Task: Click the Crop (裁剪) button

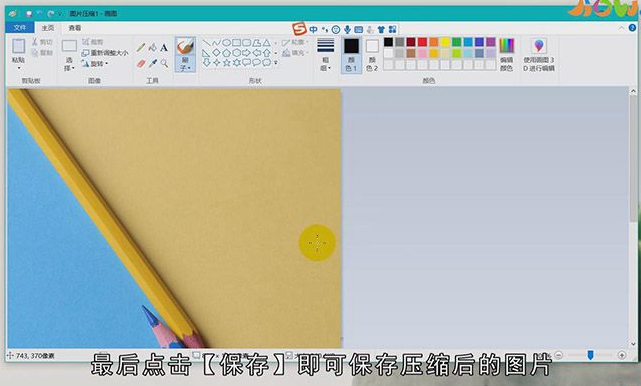Action: 93,42
